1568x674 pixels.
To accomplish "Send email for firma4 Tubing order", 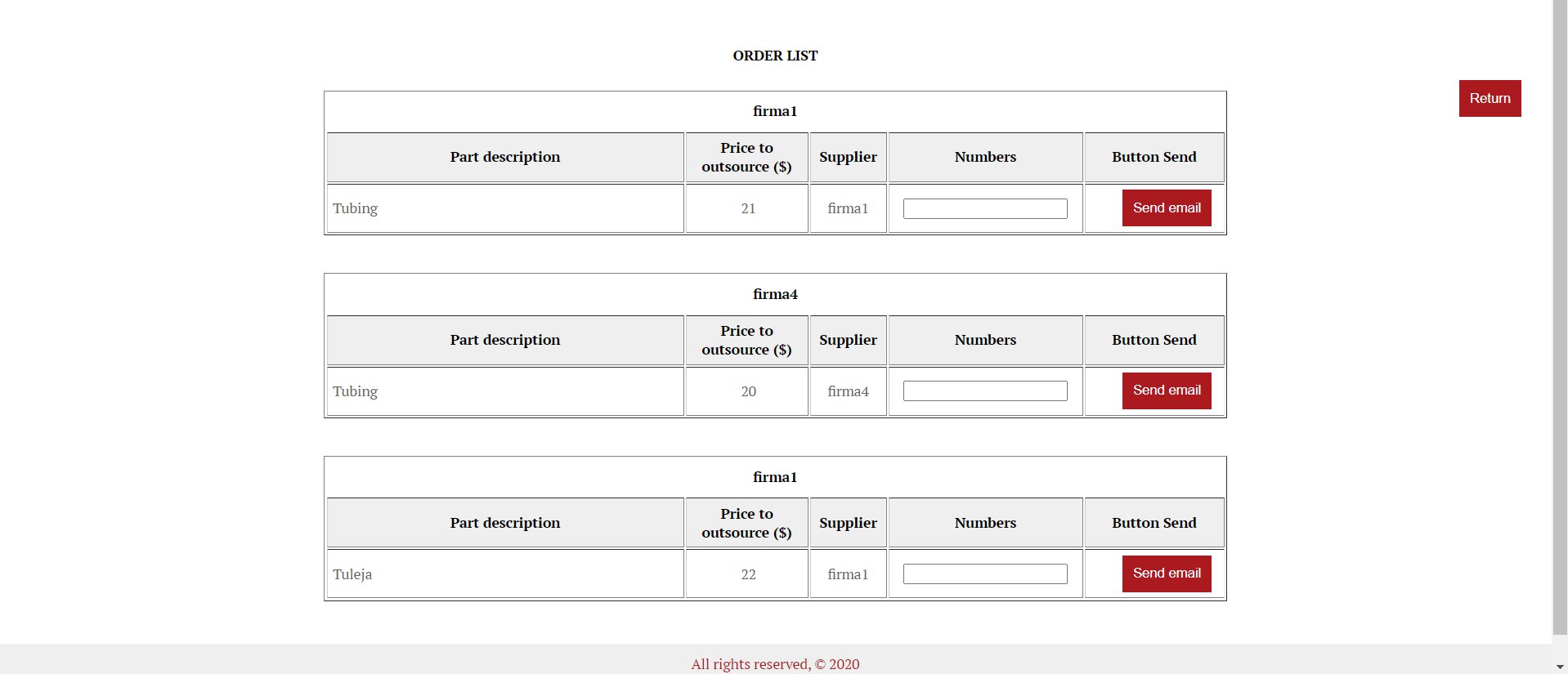I will point(1167,391).
